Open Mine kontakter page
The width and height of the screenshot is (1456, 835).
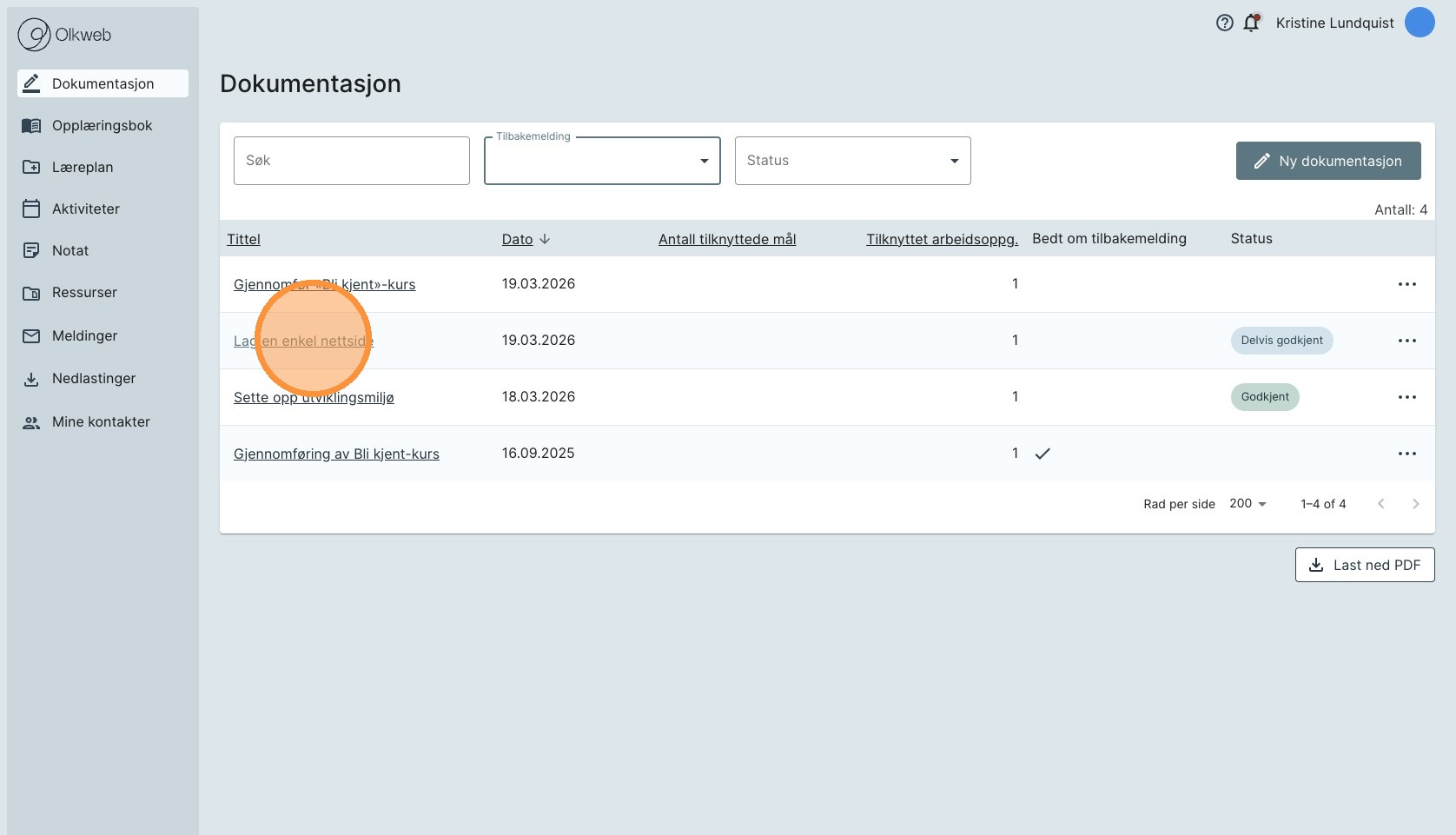(101, 422)
